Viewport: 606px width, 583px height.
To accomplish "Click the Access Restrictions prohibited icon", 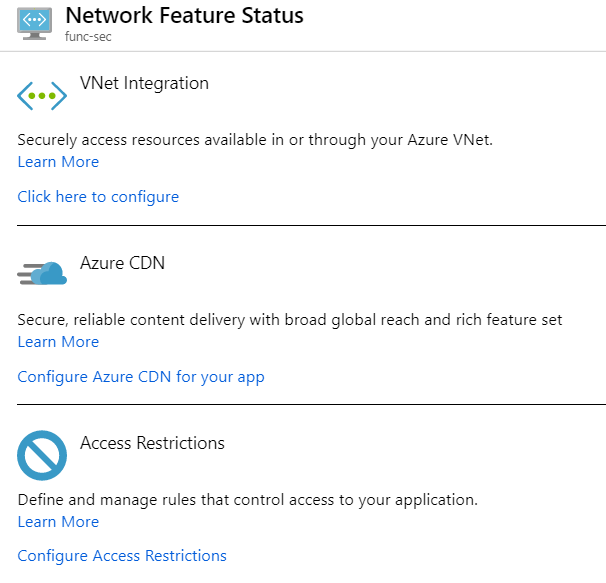I will pos(42,456).
